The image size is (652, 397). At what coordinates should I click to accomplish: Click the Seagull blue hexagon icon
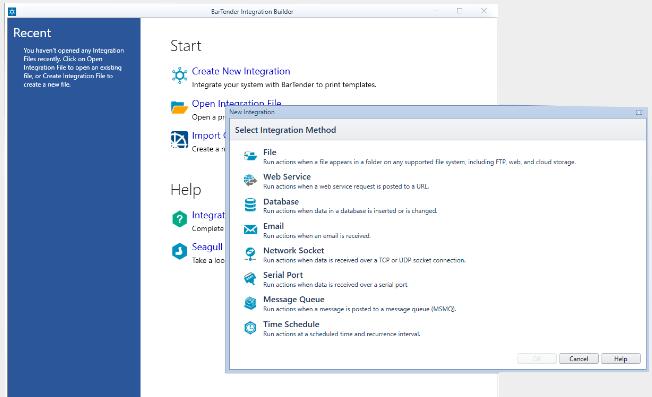click(179, 251)
